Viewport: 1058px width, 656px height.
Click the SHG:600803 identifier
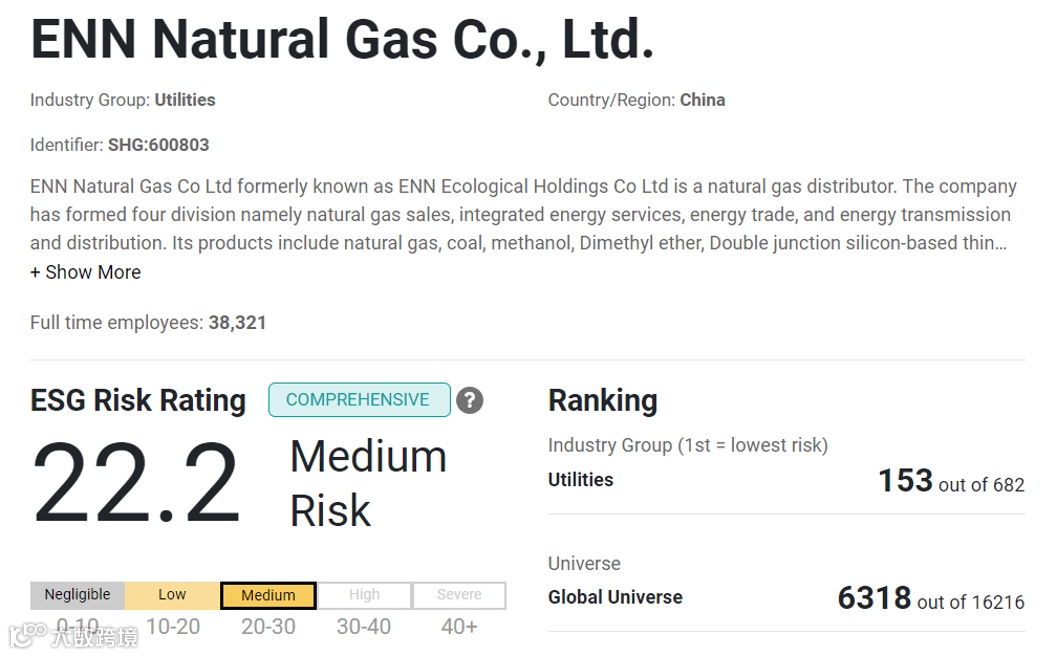[x=158, y=145]
